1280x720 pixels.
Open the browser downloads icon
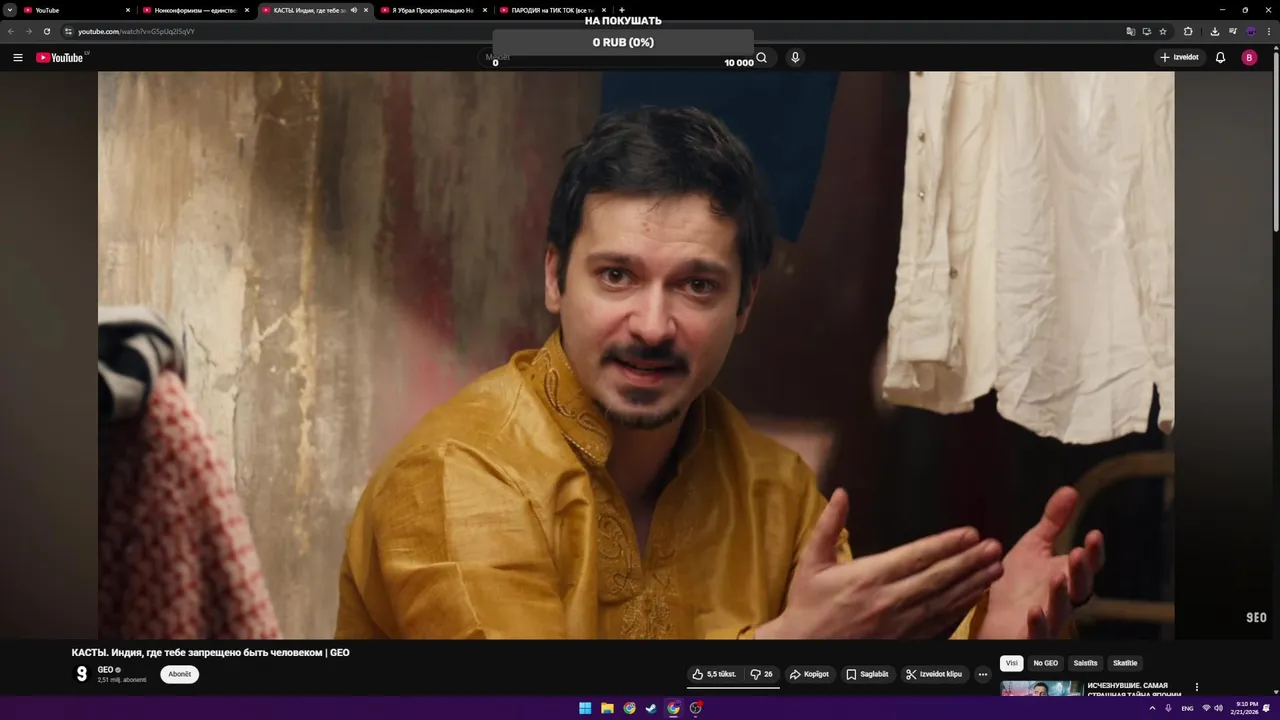point(1214,31)
